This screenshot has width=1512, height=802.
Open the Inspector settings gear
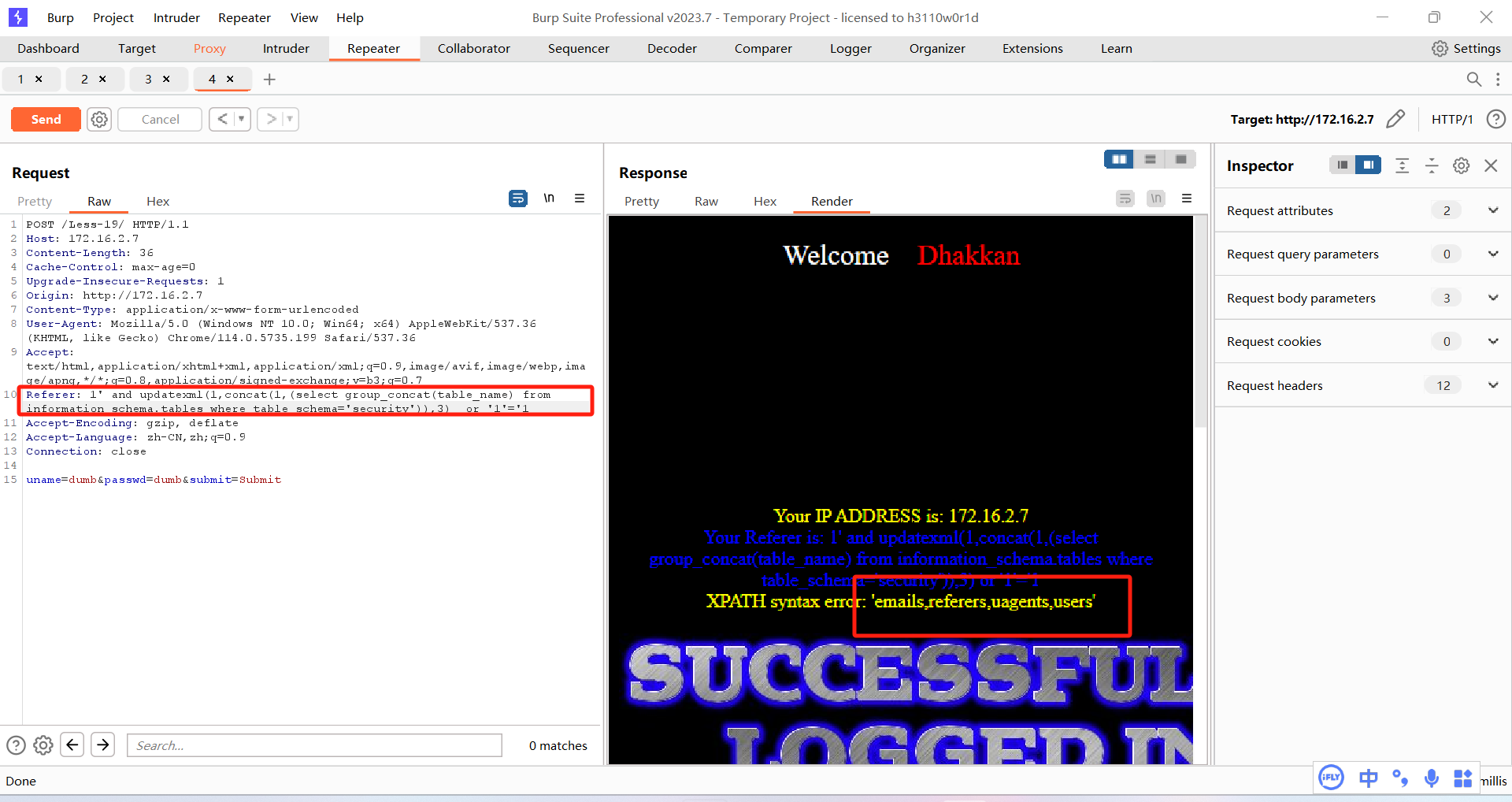point(1461,165)
